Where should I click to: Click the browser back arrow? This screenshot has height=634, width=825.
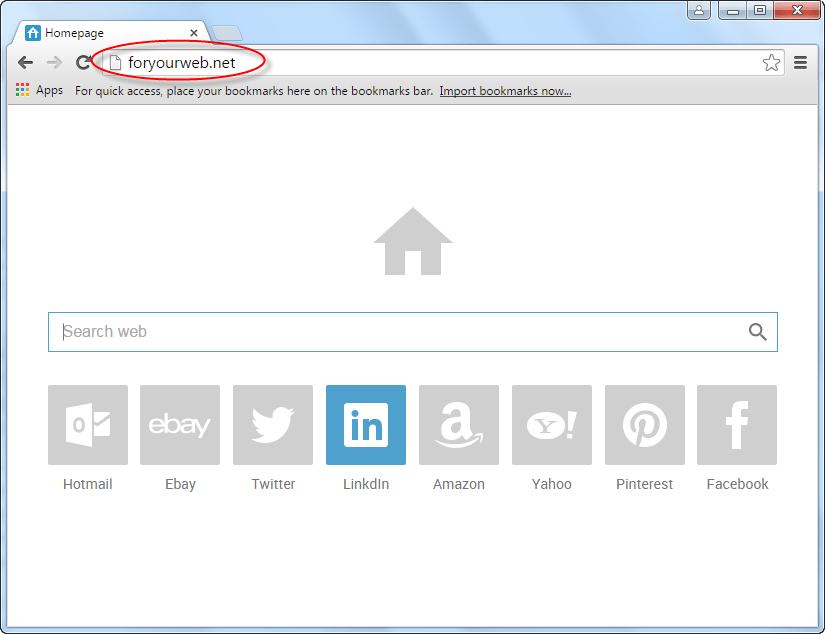[x=25, y=63]
